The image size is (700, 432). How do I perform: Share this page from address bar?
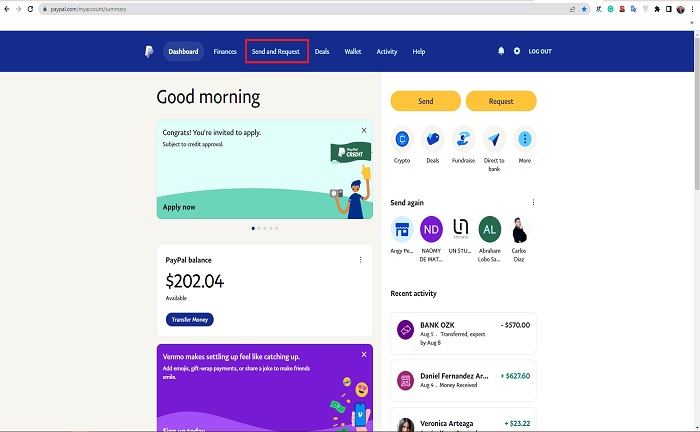point(572,9)
